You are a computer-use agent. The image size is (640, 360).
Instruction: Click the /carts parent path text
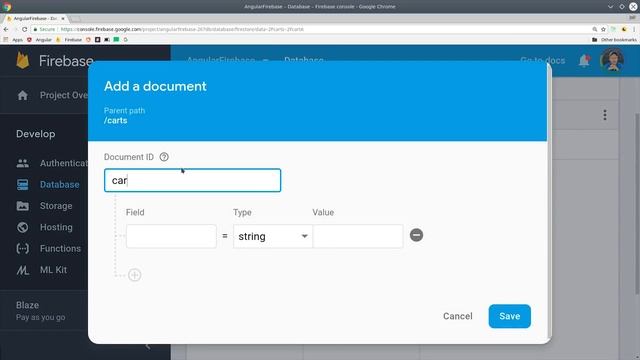pyautogui.click(x=116, y=120)
